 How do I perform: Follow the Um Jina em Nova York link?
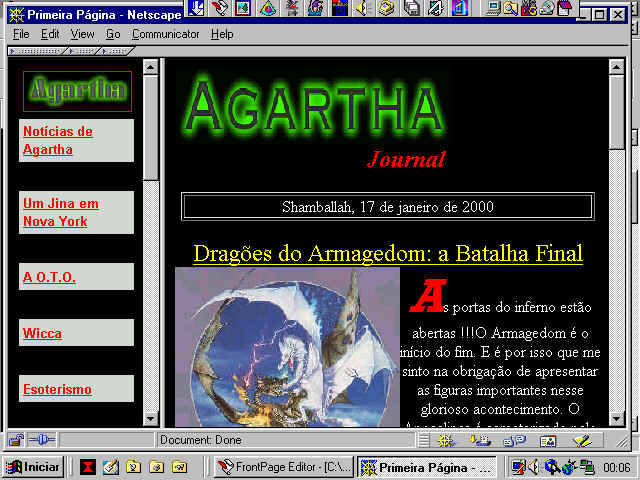61,212
